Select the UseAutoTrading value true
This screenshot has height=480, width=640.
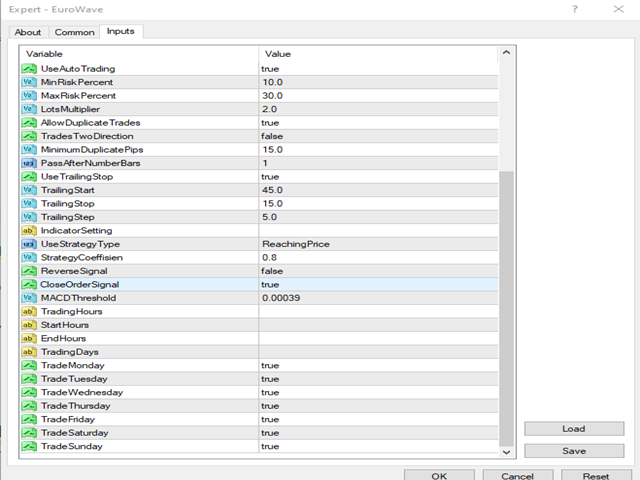click(x=270, y=69)
